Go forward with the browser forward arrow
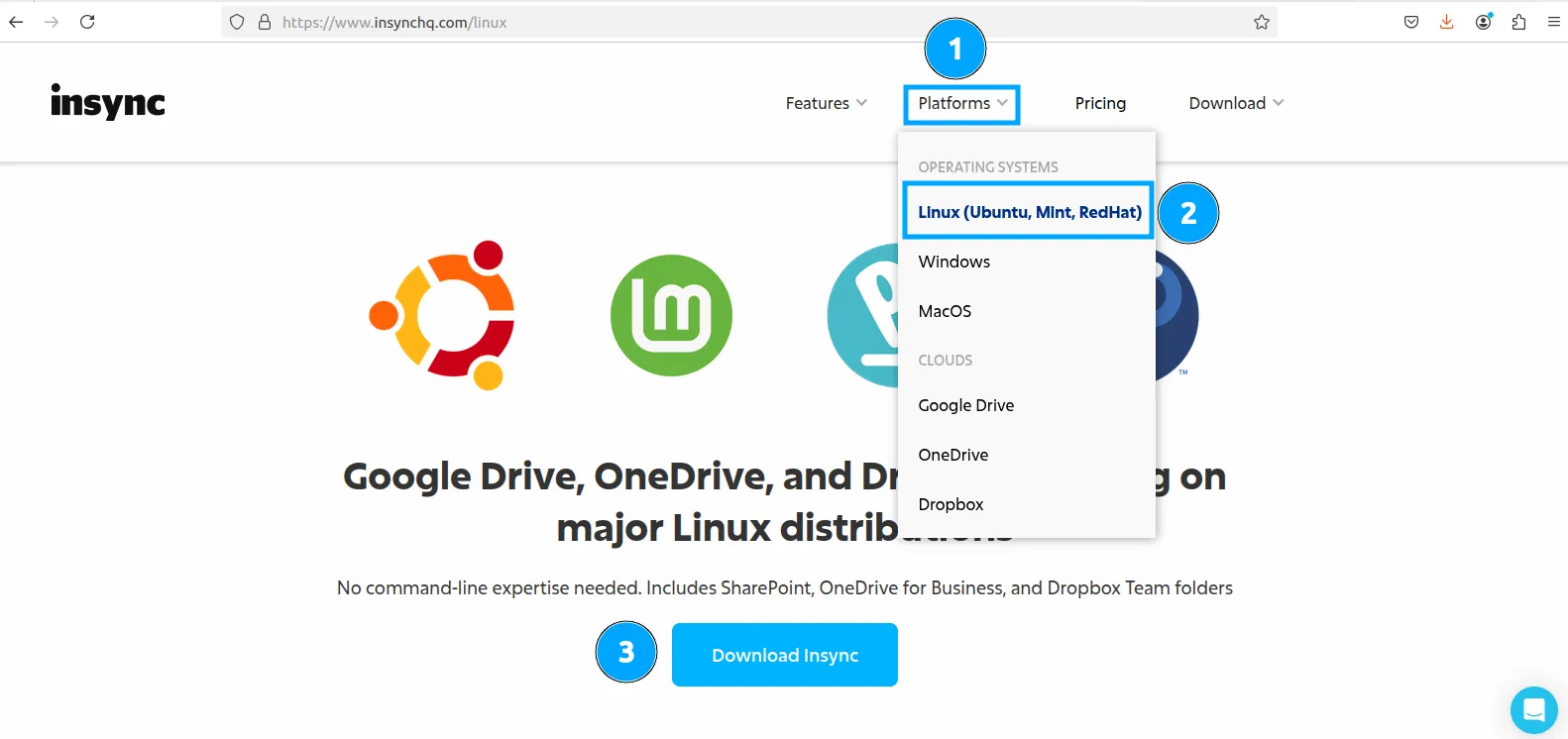The width and height of the screenshot is (1568, 739). coord(52,22)
